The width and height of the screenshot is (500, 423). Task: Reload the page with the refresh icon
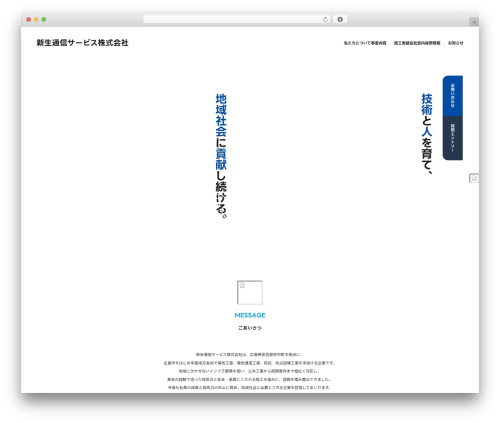click(325, 19)
